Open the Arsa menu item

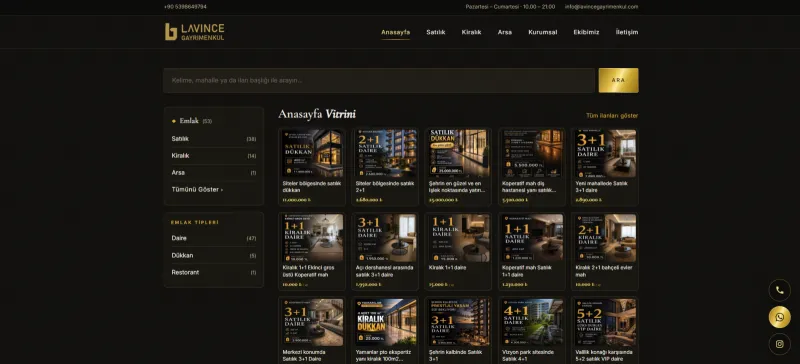click(x=505, y=32)
